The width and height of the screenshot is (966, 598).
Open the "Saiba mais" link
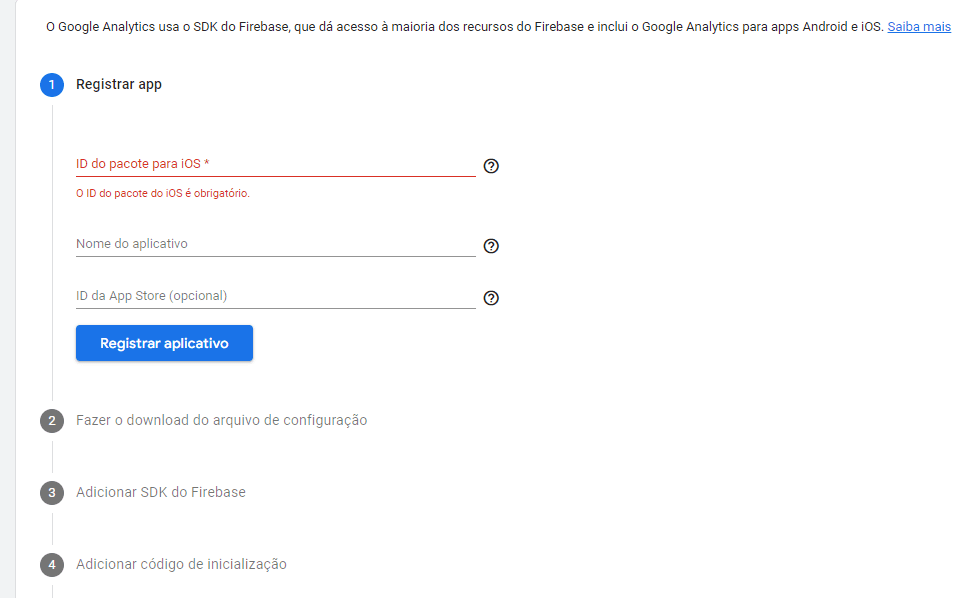point(919,26)
